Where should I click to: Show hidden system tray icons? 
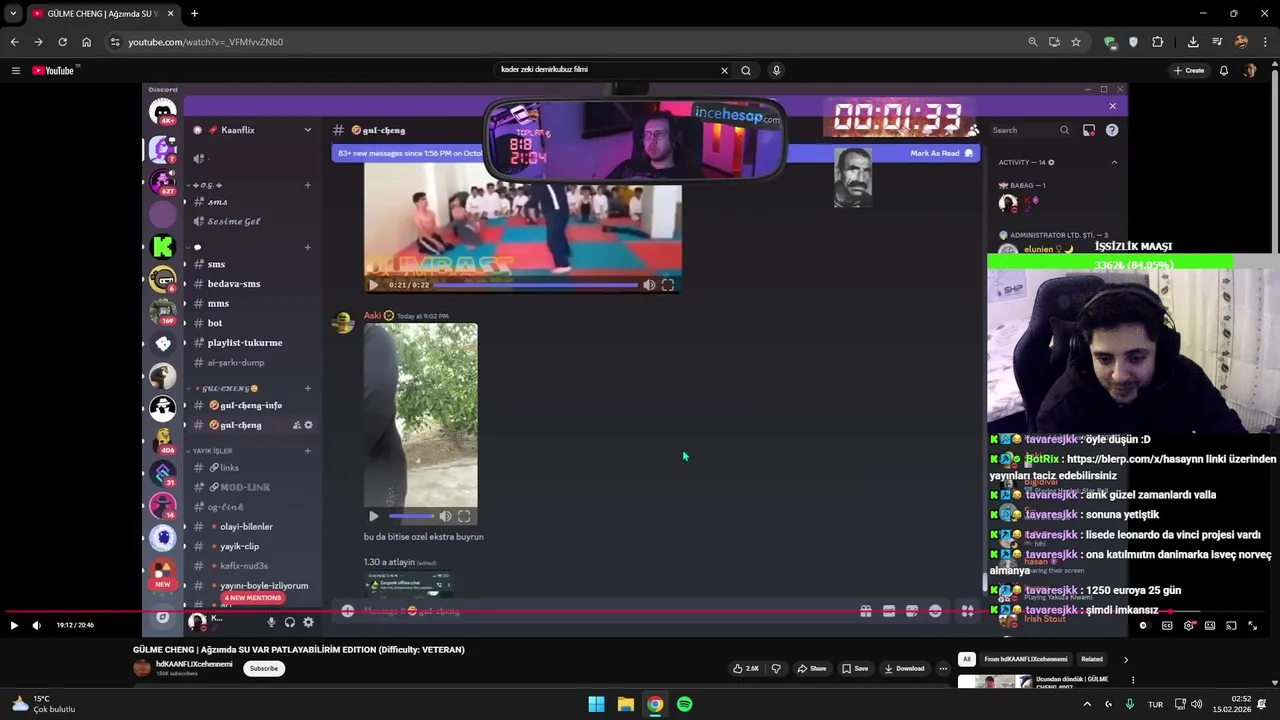tap(1087, 704)
